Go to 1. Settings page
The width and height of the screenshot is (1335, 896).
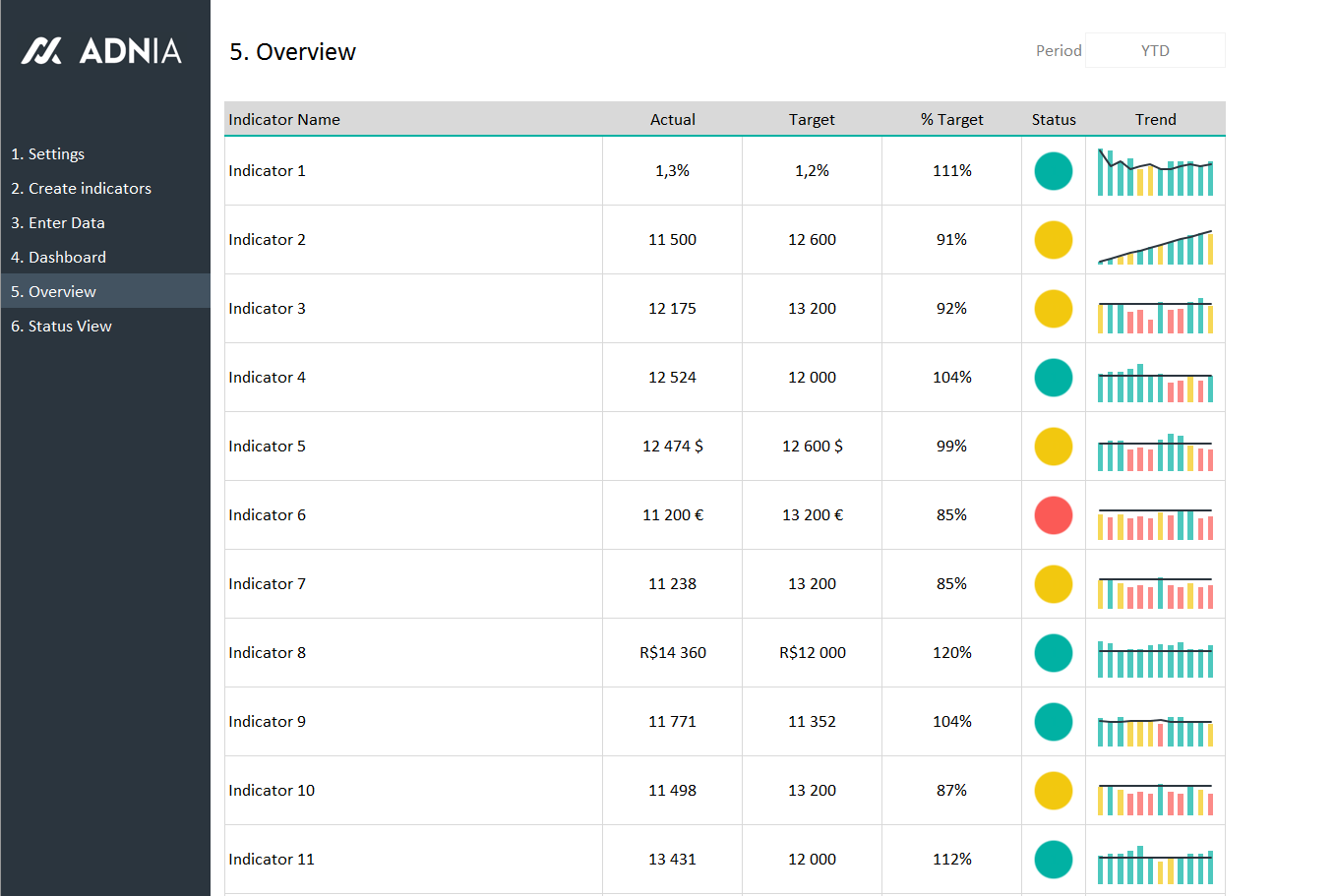point(48,154)
